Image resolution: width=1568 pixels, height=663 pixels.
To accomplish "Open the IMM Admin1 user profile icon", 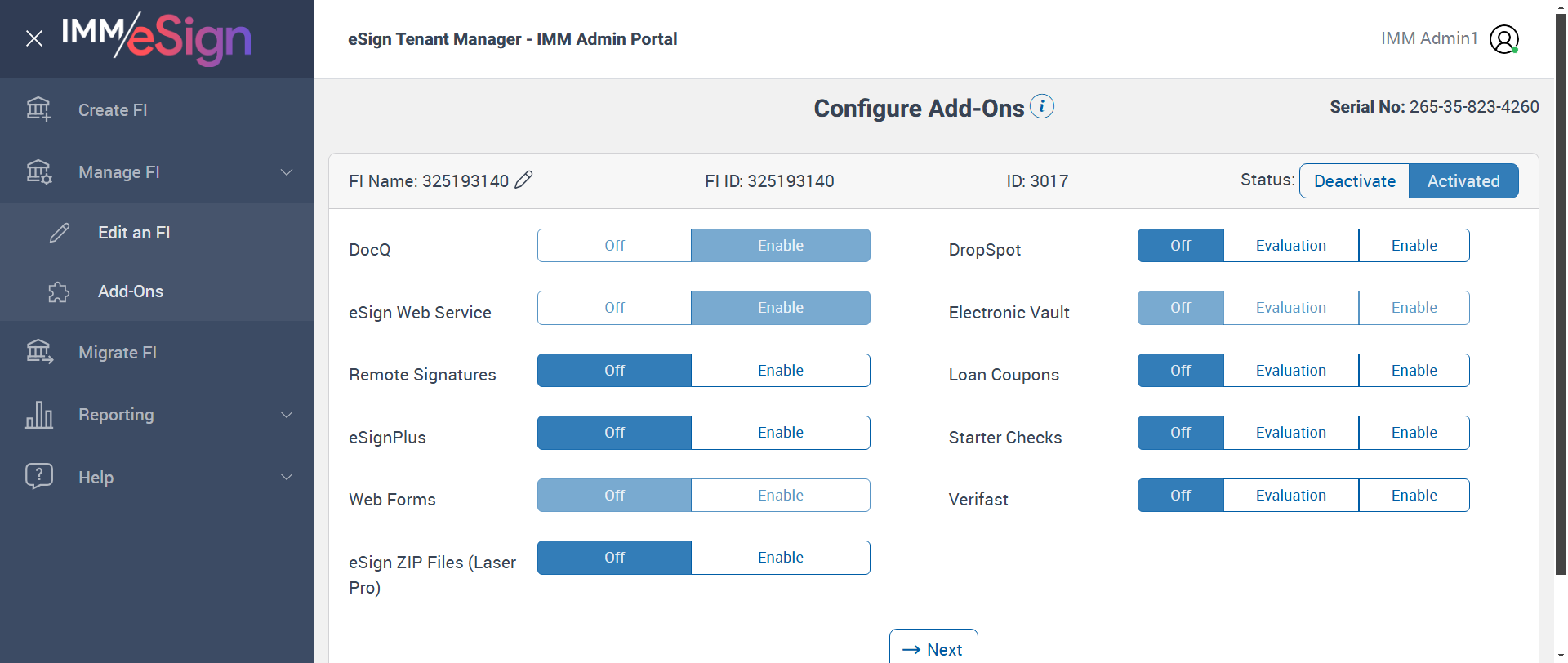I will [1503, 38].
